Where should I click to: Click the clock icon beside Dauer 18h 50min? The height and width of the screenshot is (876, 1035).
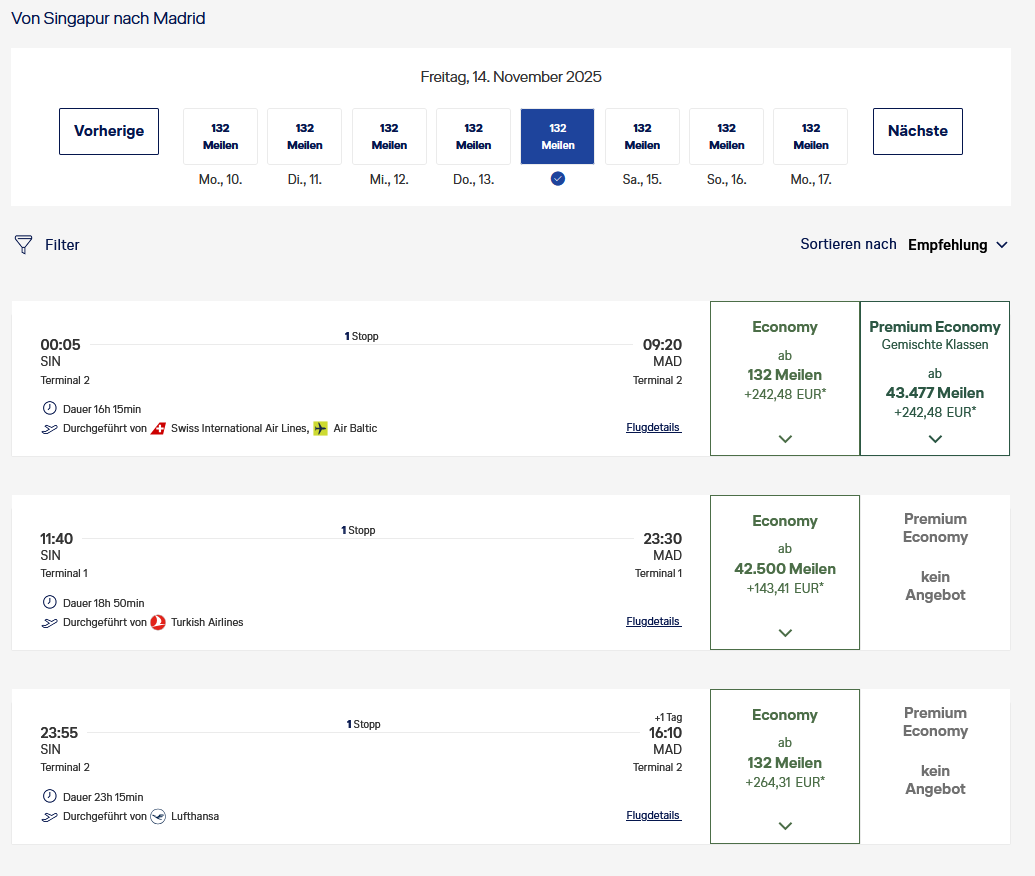click(50, 603)
